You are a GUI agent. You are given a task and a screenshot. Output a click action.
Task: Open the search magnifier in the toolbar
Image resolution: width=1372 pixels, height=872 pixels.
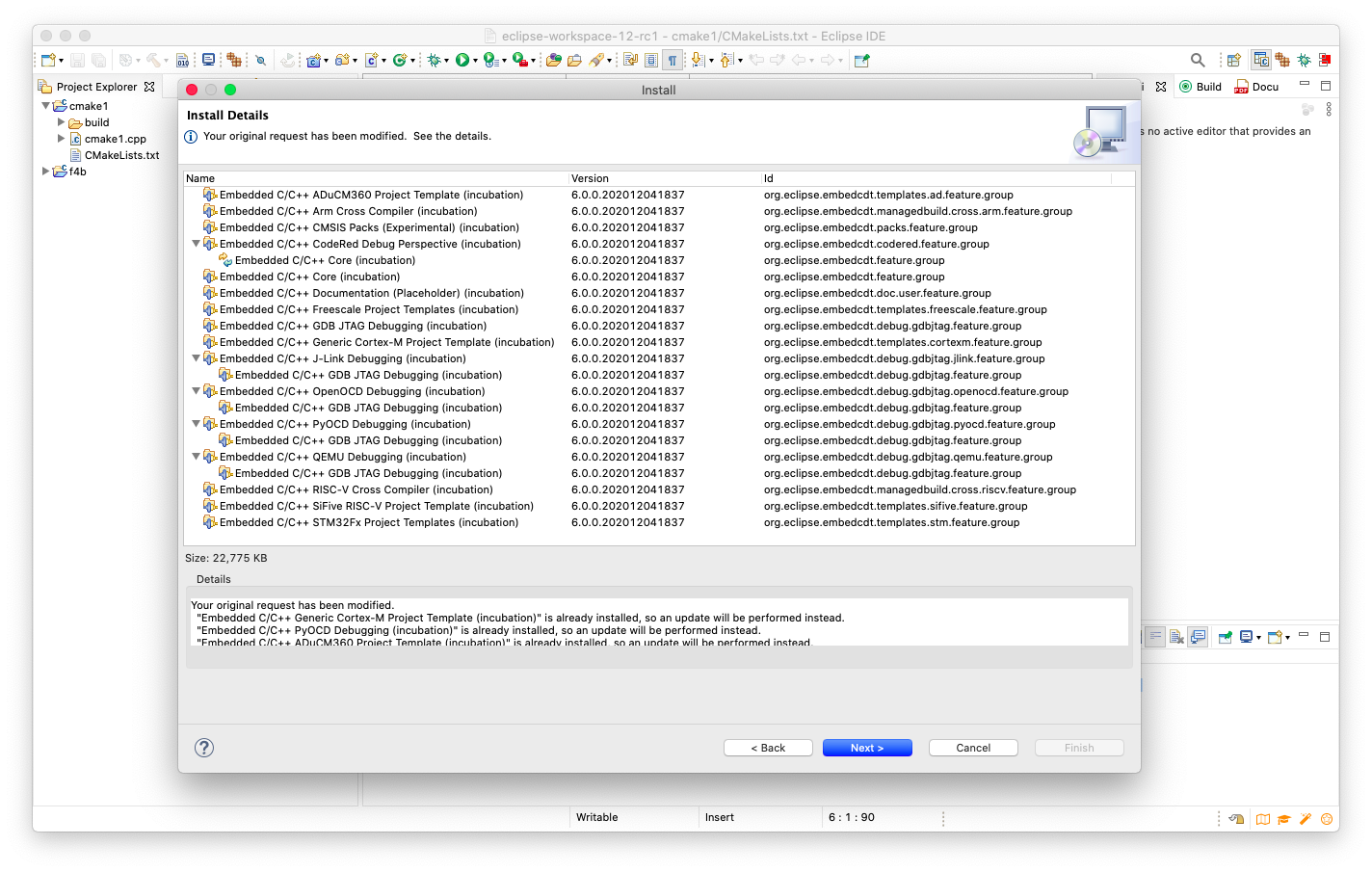1198,60
